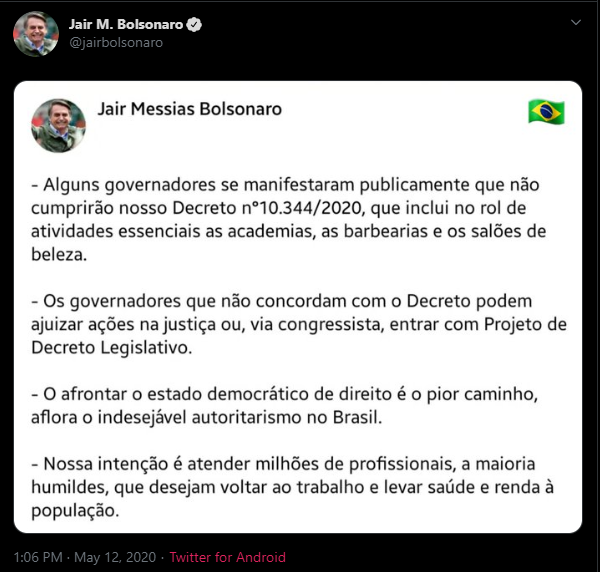Click the Brazil flag emoji in the image
This screenshot has width=600, height=572.
(546, 112)
